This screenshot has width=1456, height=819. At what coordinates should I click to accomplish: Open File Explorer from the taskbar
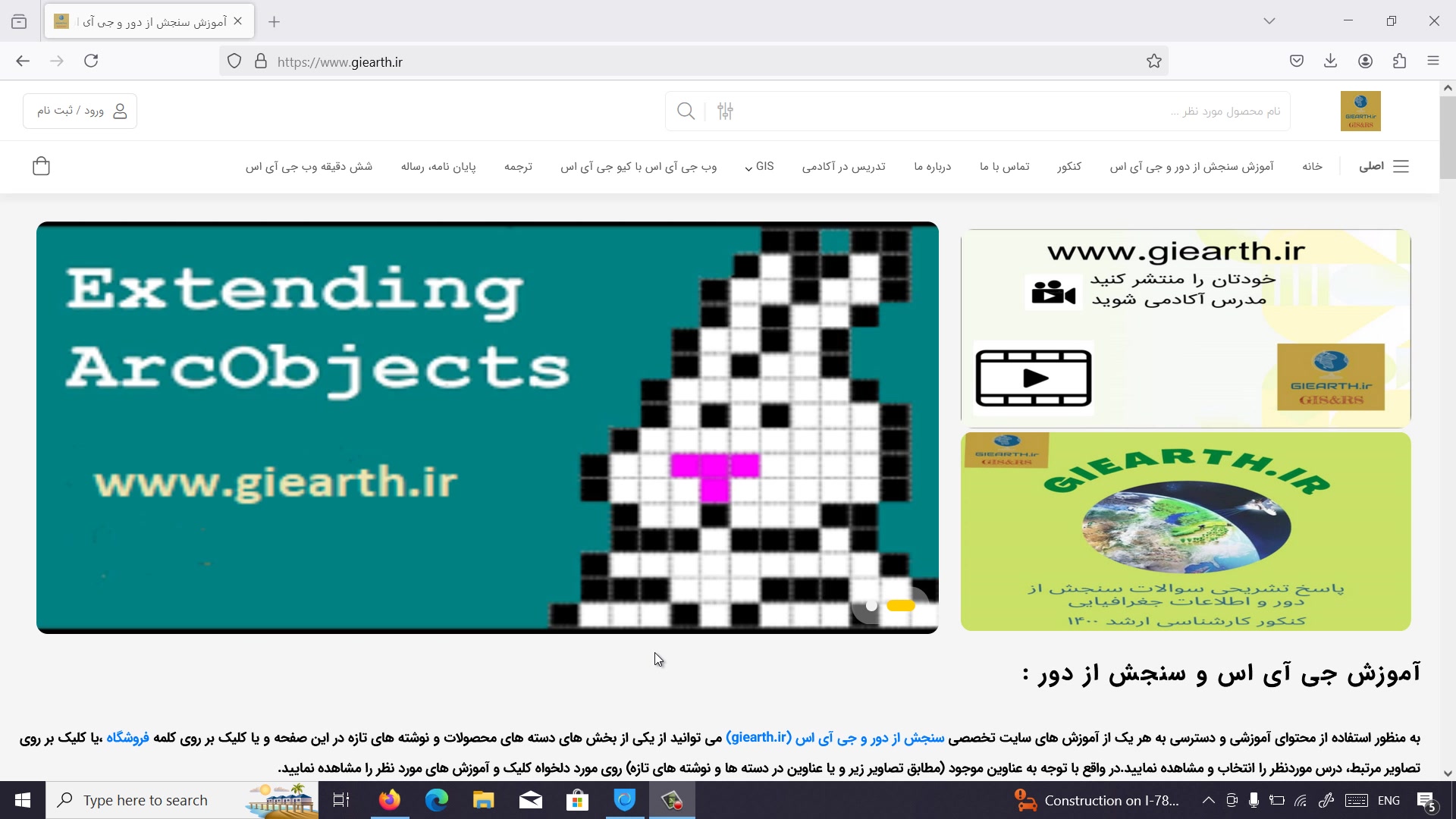tap(484, 800)
